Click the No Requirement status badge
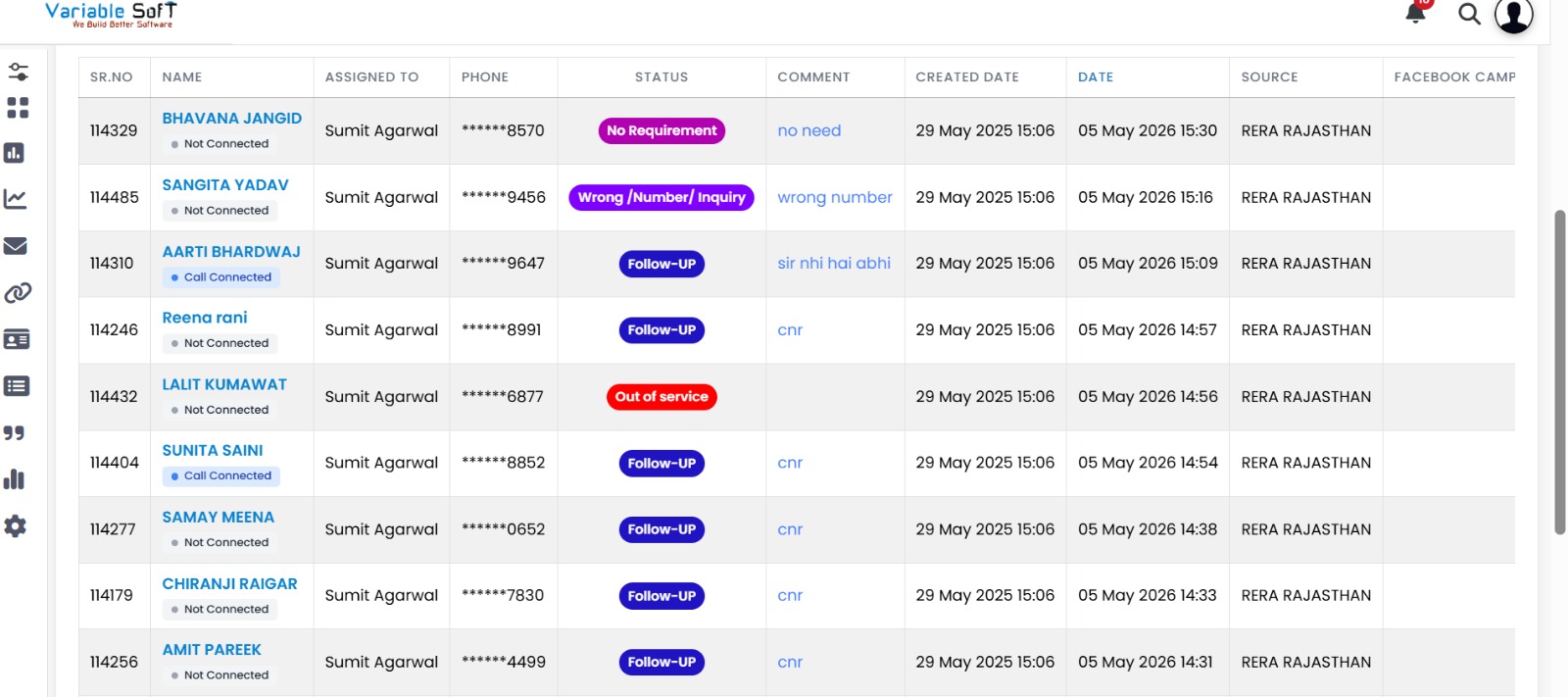Viewport: 1568px width, 697px height. pos(661,130)
